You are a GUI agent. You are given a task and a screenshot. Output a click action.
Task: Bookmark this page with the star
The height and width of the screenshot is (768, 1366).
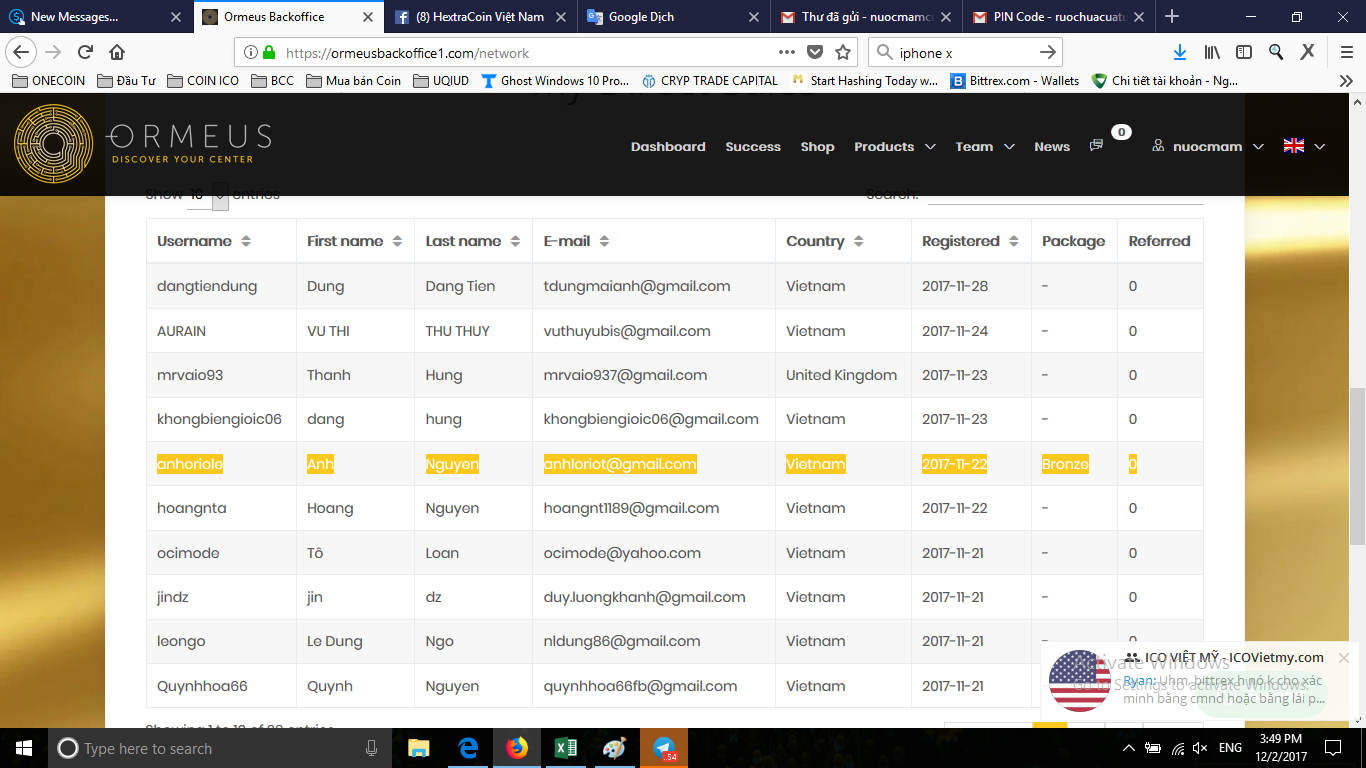pos(843,52)
